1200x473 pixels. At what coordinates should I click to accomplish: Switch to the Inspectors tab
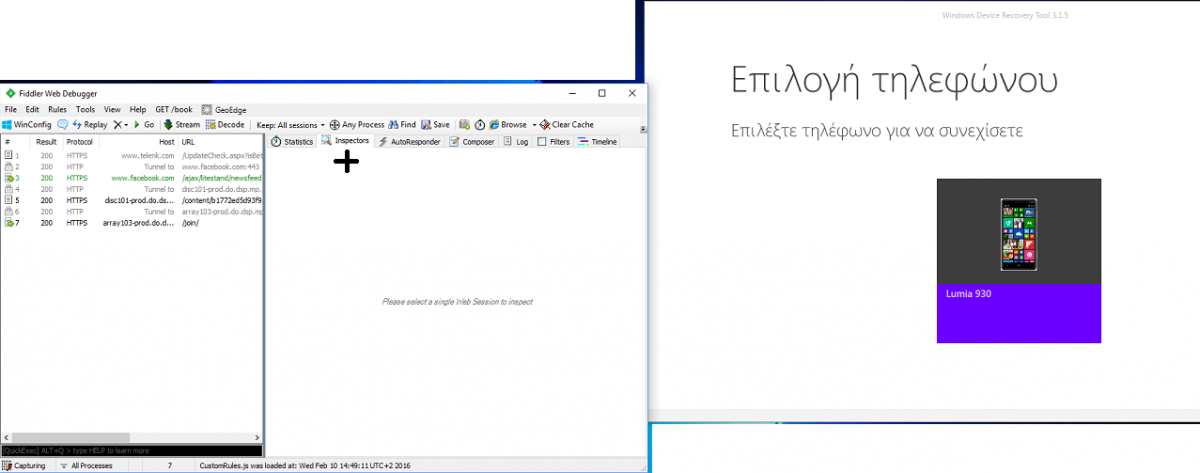pyautogui.click(x=346, y=141)
